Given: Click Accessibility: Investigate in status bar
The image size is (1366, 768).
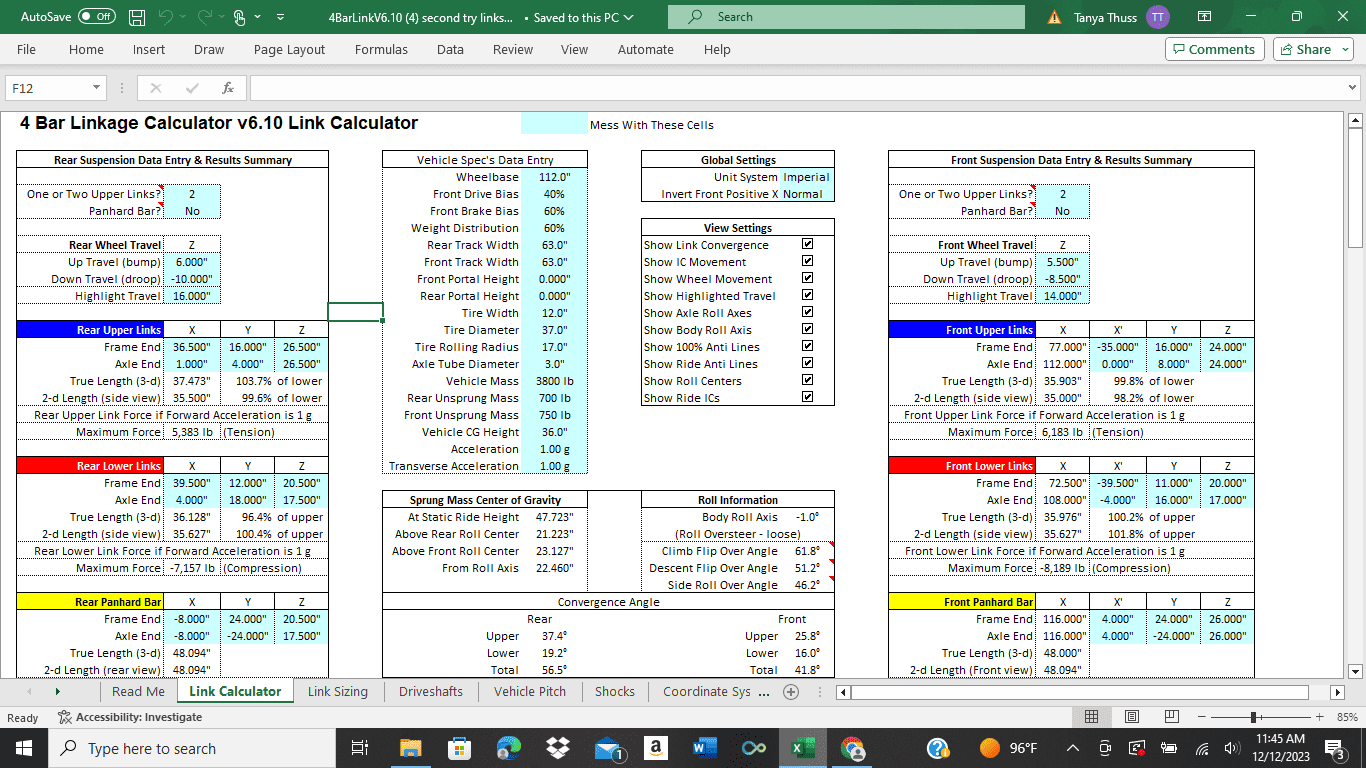Looking at the screenshot, I should [129, 717].
